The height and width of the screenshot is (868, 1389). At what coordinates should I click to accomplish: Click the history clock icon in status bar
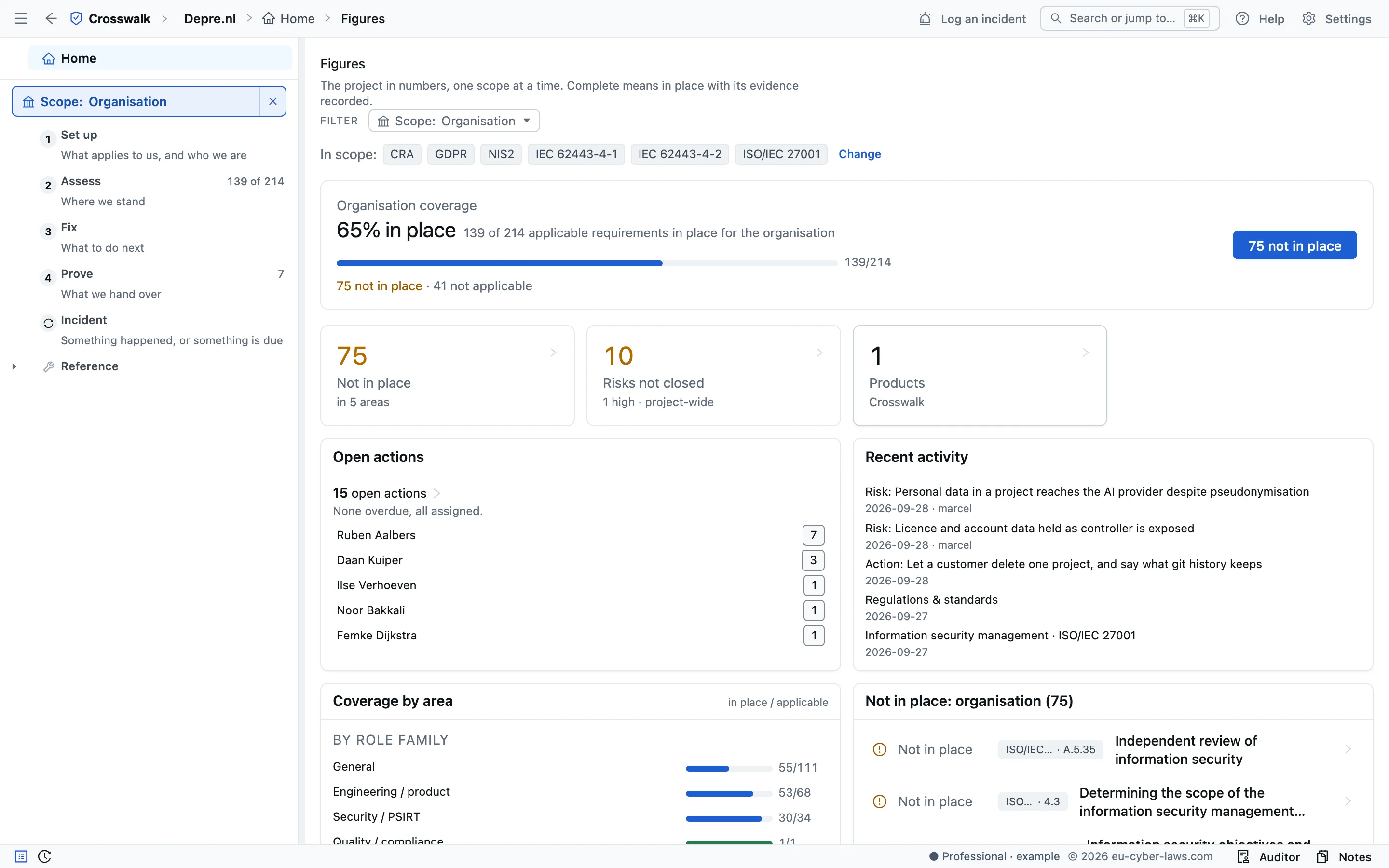click(x=45, y=856)
